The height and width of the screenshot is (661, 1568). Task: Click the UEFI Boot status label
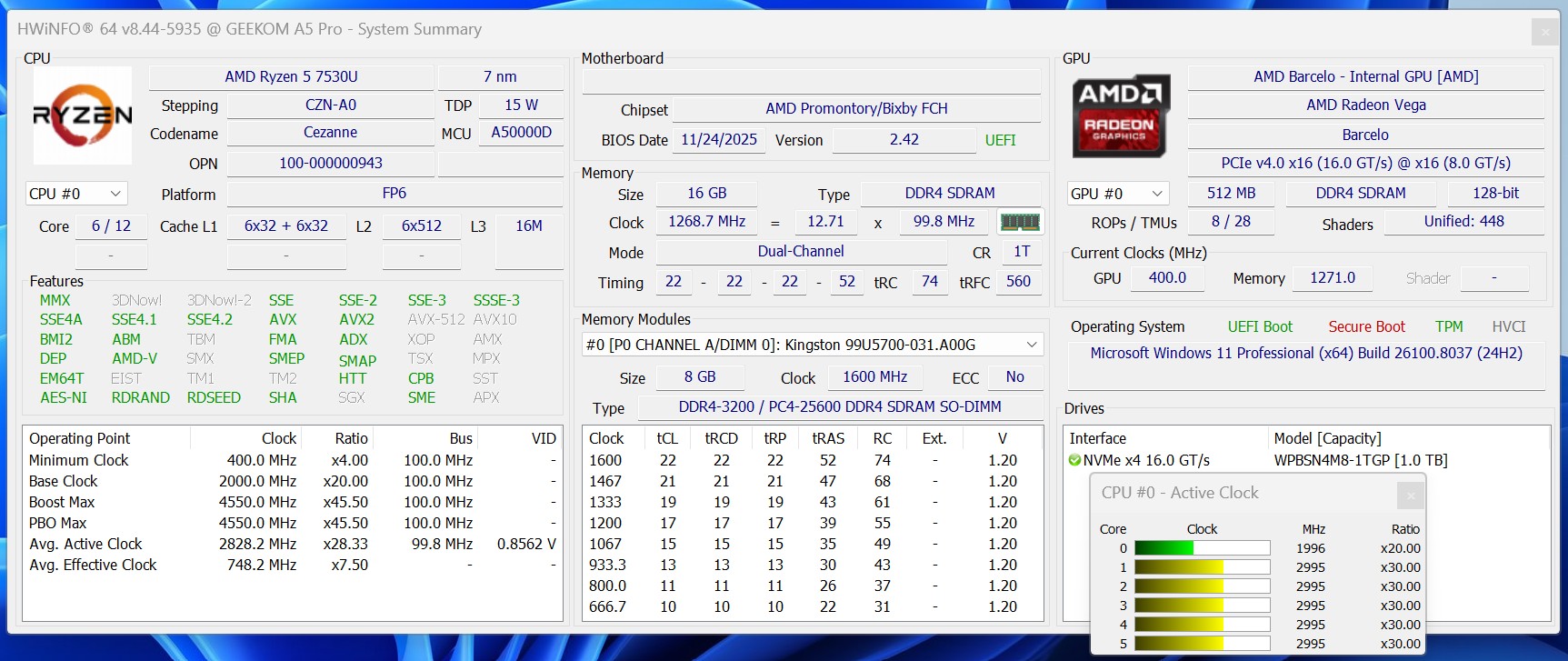(x=1260, y=326)
